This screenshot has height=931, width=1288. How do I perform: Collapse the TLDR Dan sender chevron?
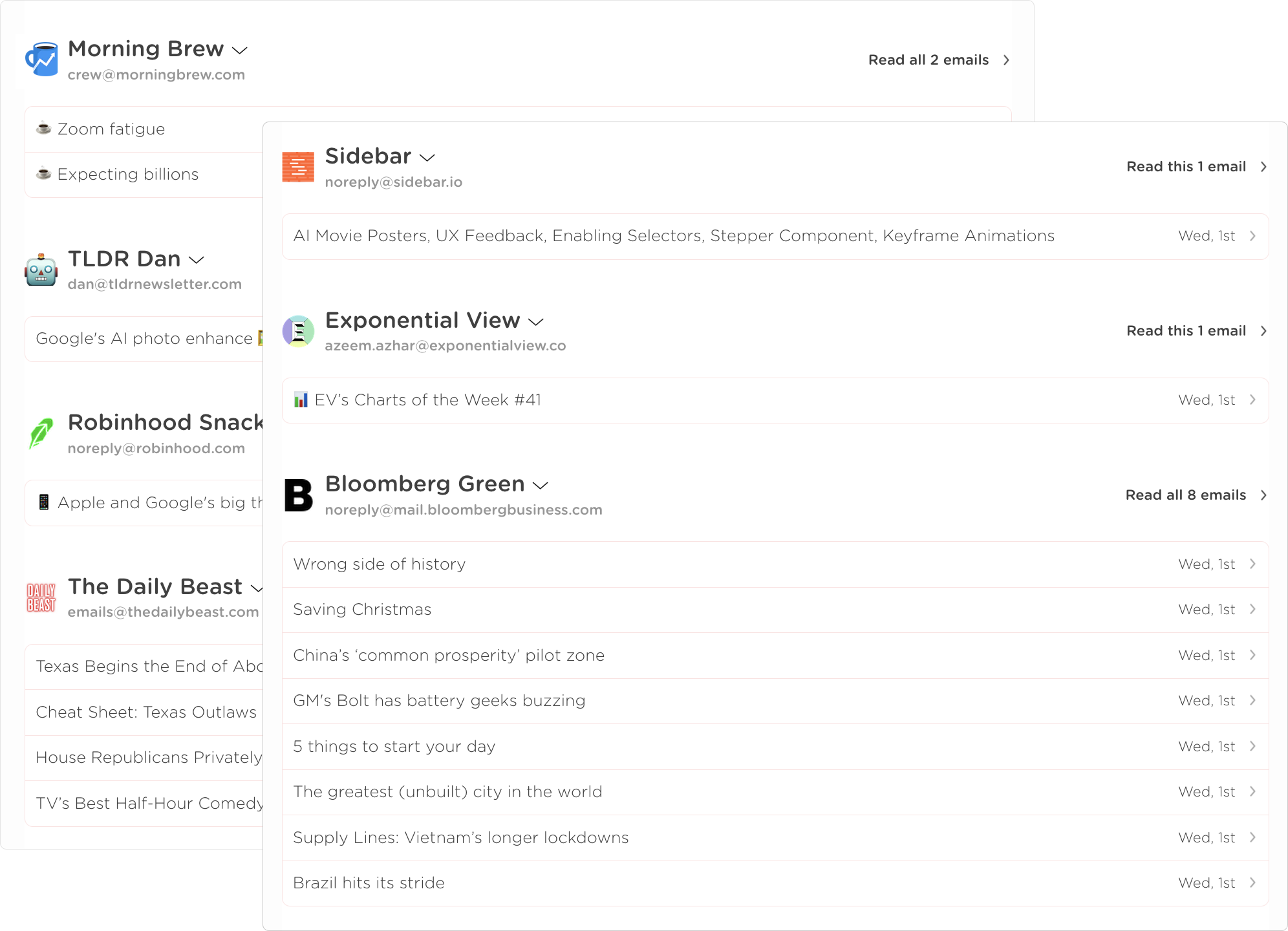click(x=197, y=260)
